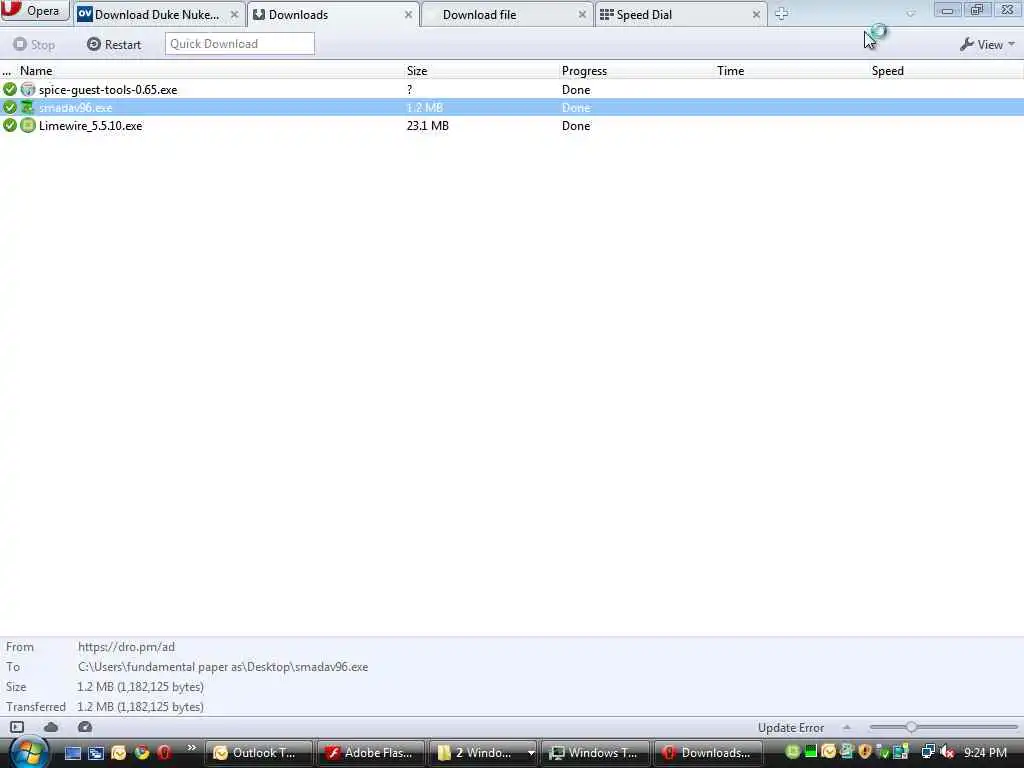Launch Outlook from quick launch icon
1024x768 pixels.
point(119,753)
